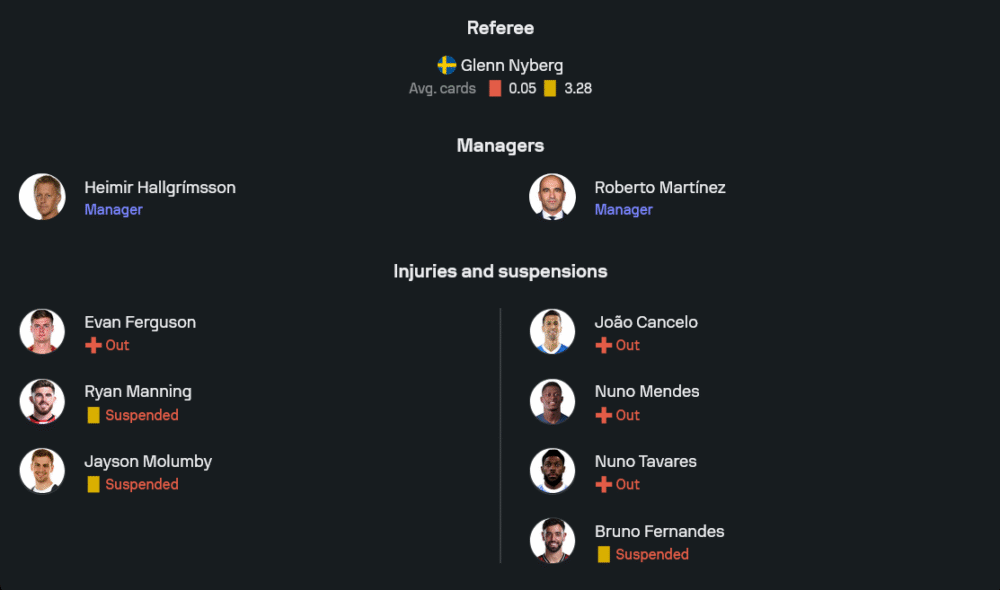View João Cancelo's player page
The width and height of the screenshot is (1000, 590).
click(x=646, y=322)
